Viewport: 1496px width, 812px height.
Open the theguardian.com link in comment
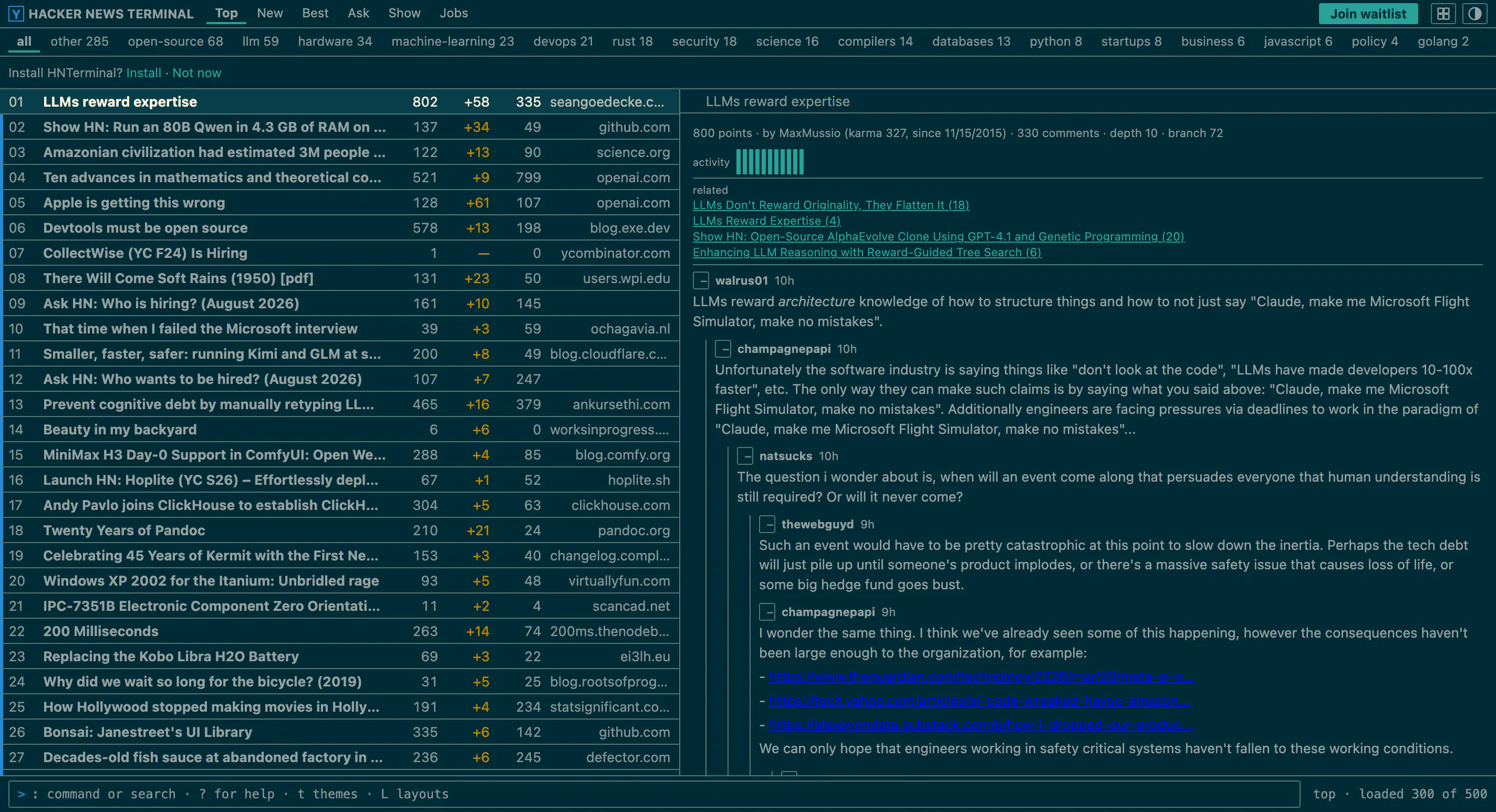point(981,677)
